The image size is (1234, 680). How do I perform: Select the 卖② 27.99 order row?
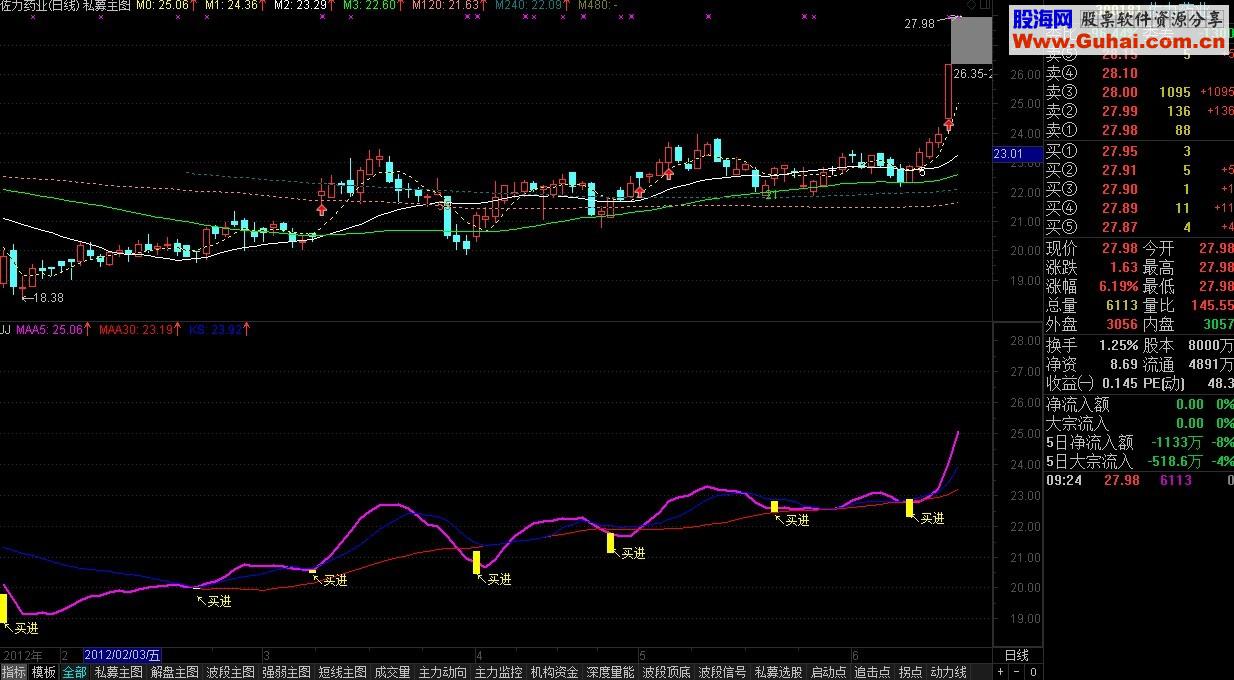point(1139,111)
